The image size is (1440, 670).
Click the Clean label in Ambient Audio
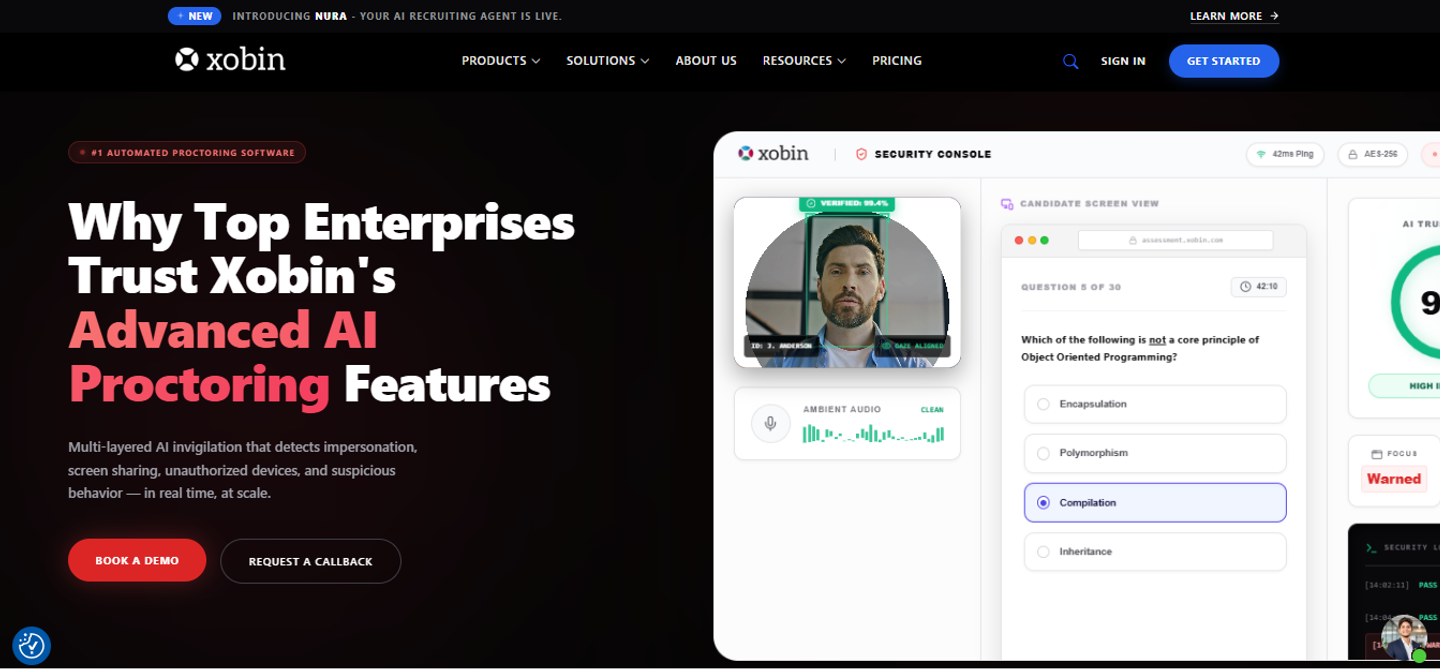tap(932, 409)
